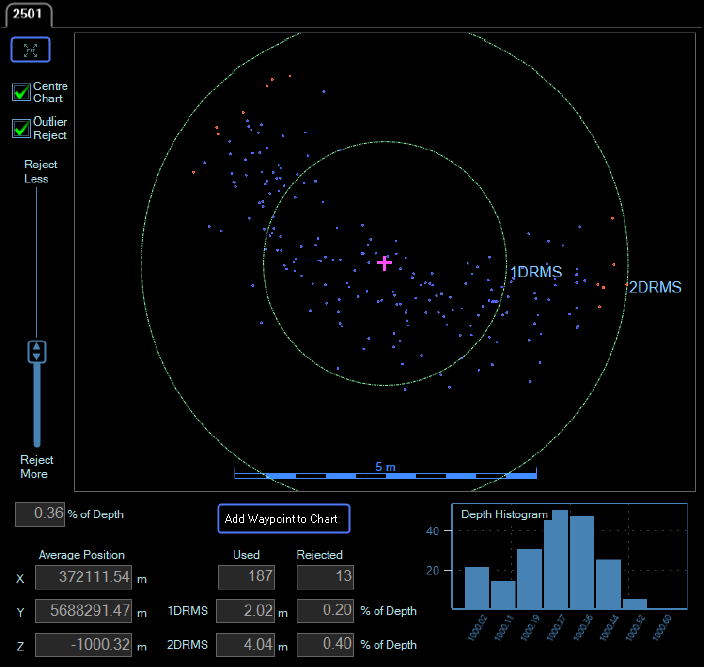This screenshot has height=668, width=706.
Task: Click the 5 m scale bar on the chart
Action: (385, 473)
